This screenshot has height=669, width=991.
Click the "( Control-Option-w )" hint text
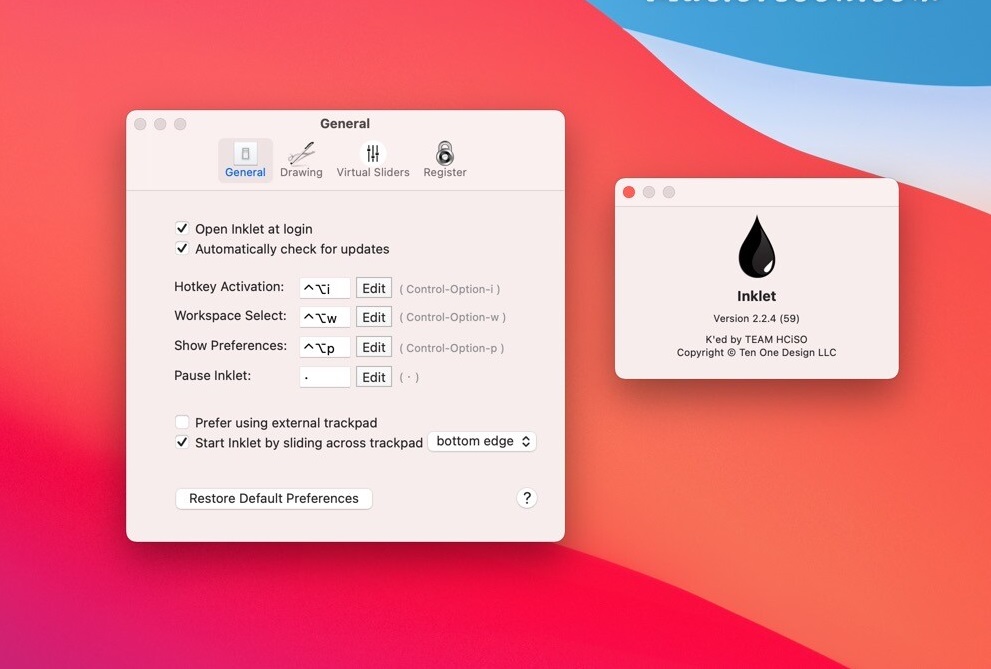coord(453,317)
